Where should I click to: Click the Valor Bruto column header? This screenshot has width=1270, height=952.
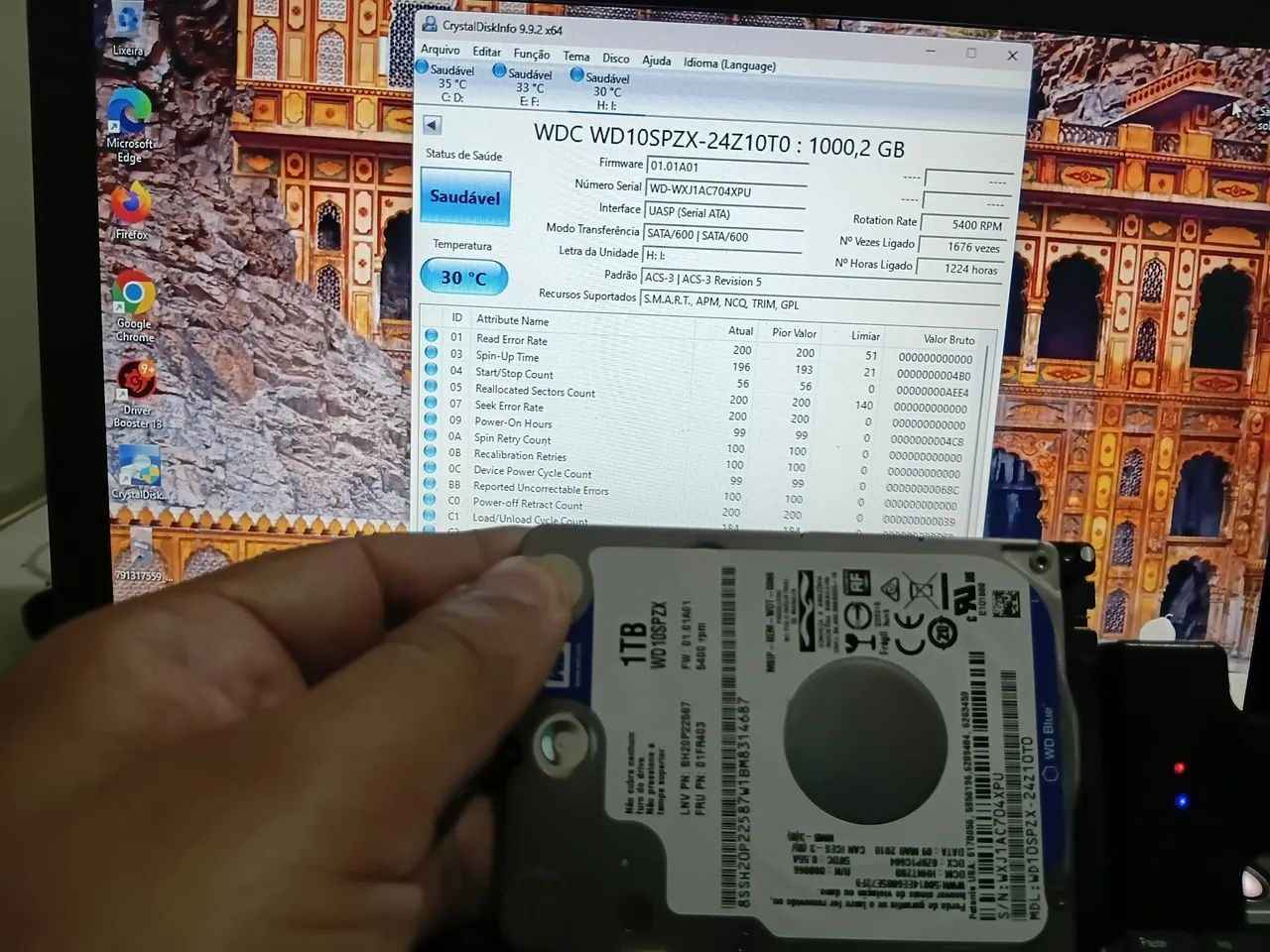948,339
